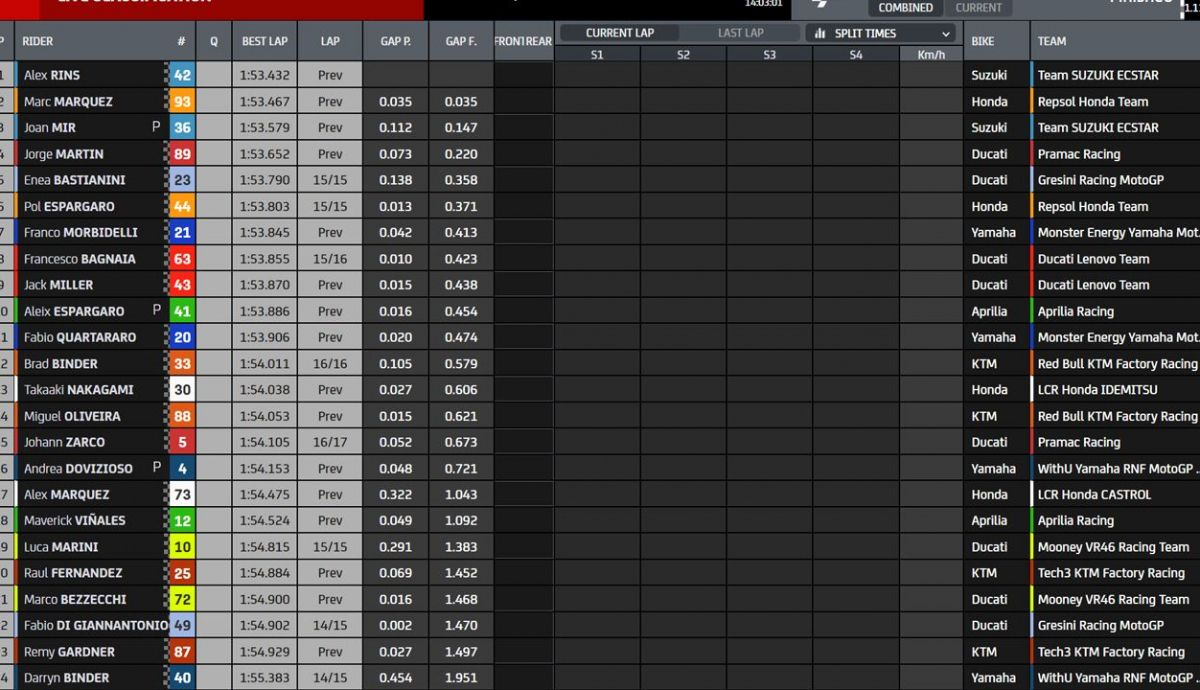The image size is (1200, 690).
Task: Sort by BEST LAP column header
Action: tap(265, 42)
